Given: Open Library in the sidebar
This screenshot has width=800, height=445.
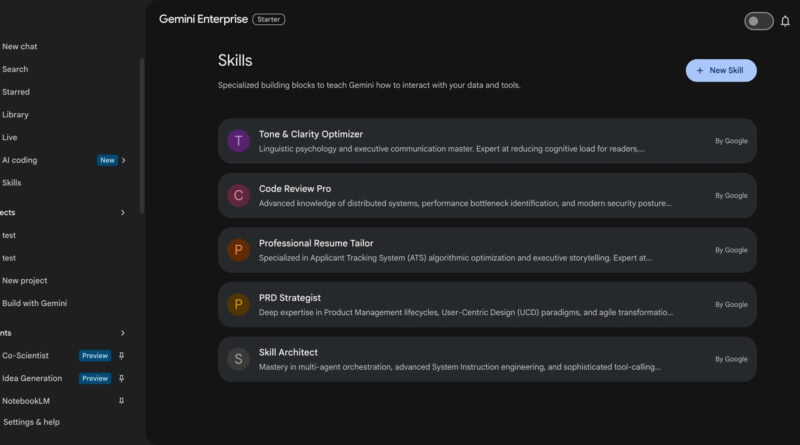Looking at the screenshot, I should pos(16,115).
